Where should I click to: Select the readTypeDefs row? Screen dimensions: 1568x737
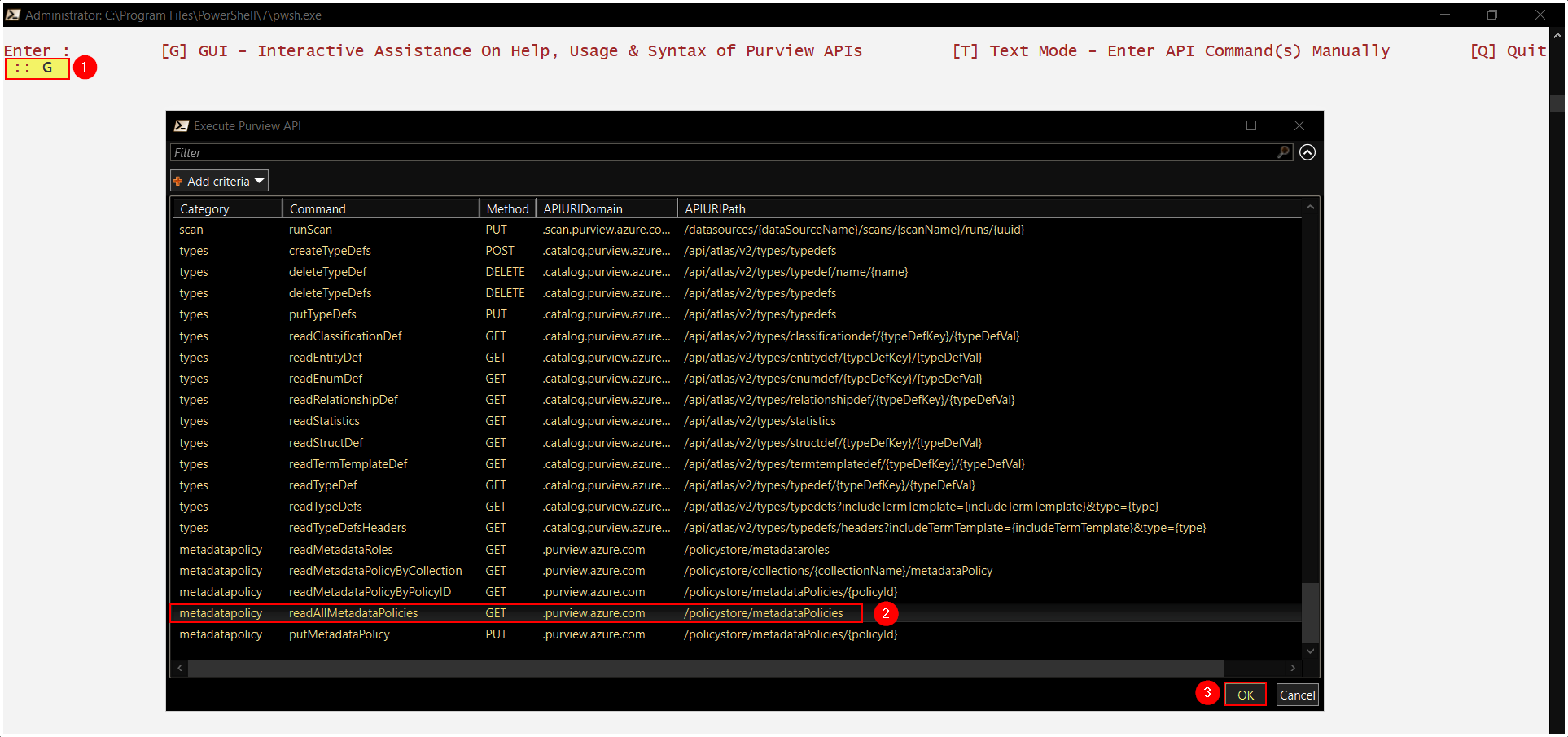tap(736, 507)
